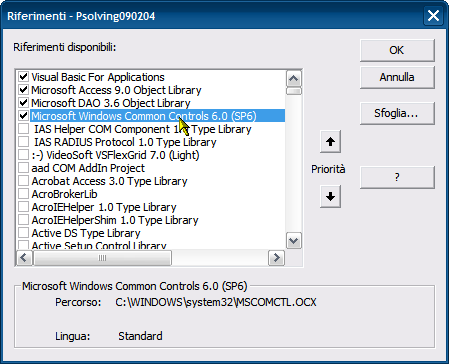Select IAS RADIUS Protocol 1.0 Type Library text
Image resolution: width=449 pixels, height=364 pixels.
tap(125, 142)
